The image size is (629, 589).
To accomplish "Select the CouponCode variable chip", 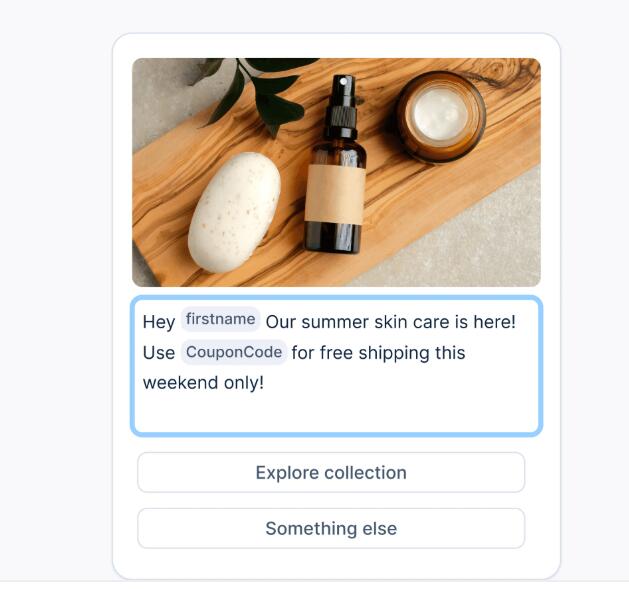I will coord(234,352).
